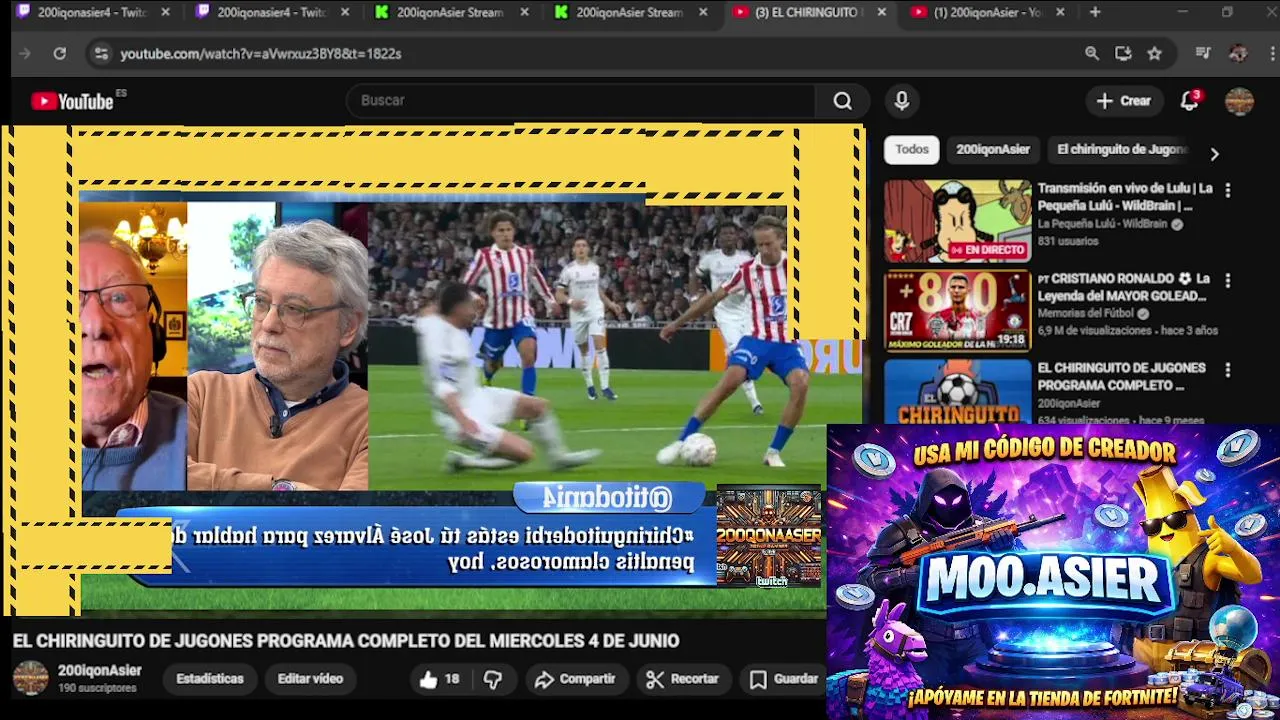
Task: Click the Crear button
Action: pyautogui.click(x=1124, y=101)
